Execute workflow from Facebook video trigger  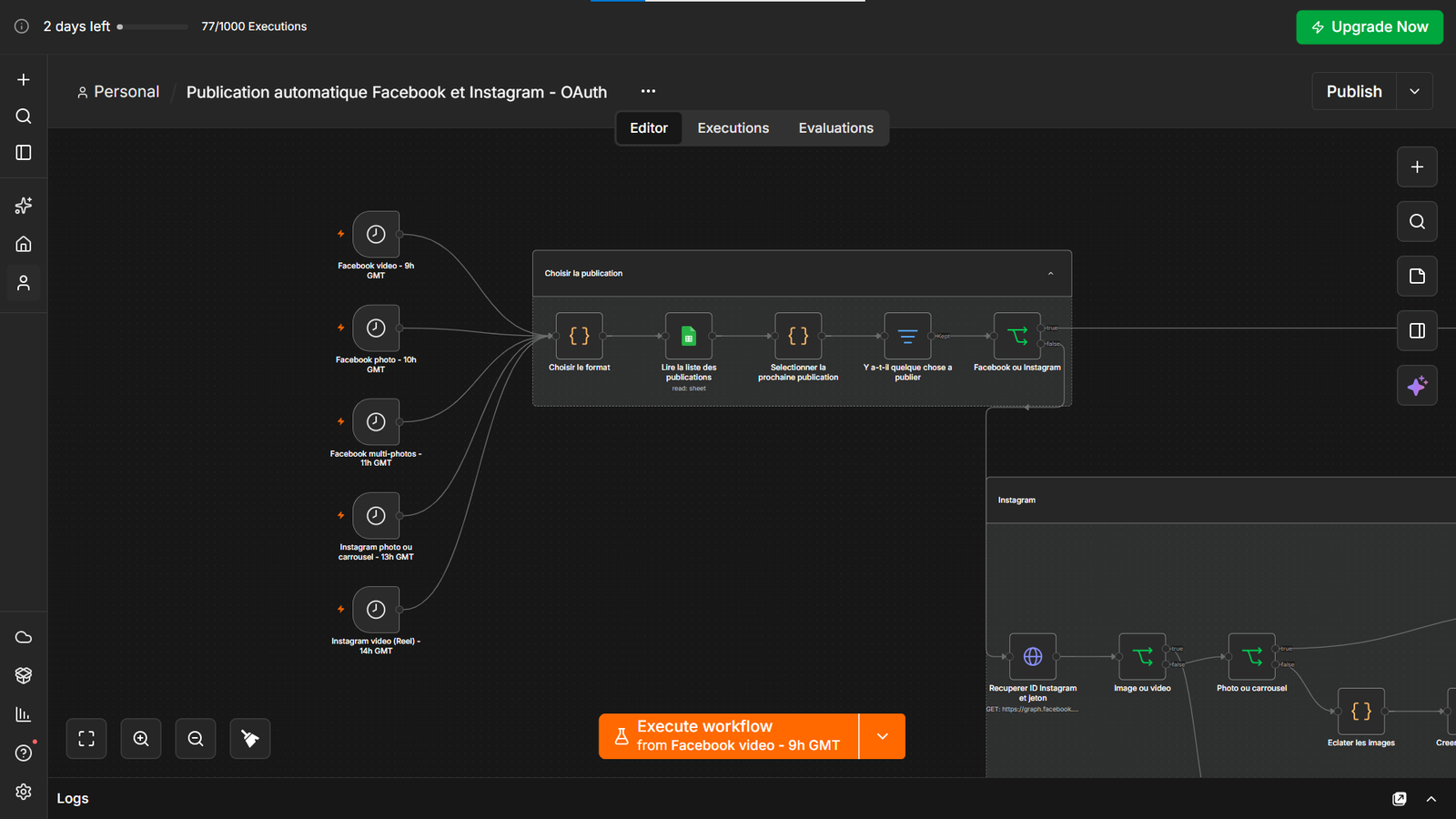point(729,736)
